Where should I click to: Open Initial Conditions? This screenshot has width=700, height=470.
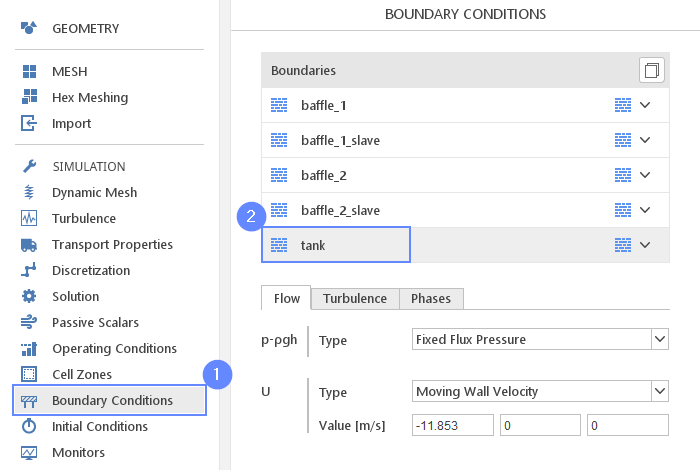pos(100,426)
